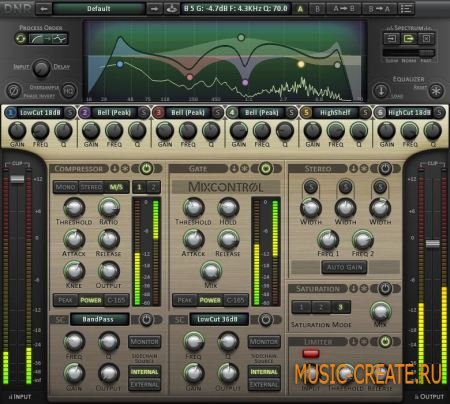Select Peak detection in Compressor
This screenshot has width=450, height=404.
pos(66,300)
